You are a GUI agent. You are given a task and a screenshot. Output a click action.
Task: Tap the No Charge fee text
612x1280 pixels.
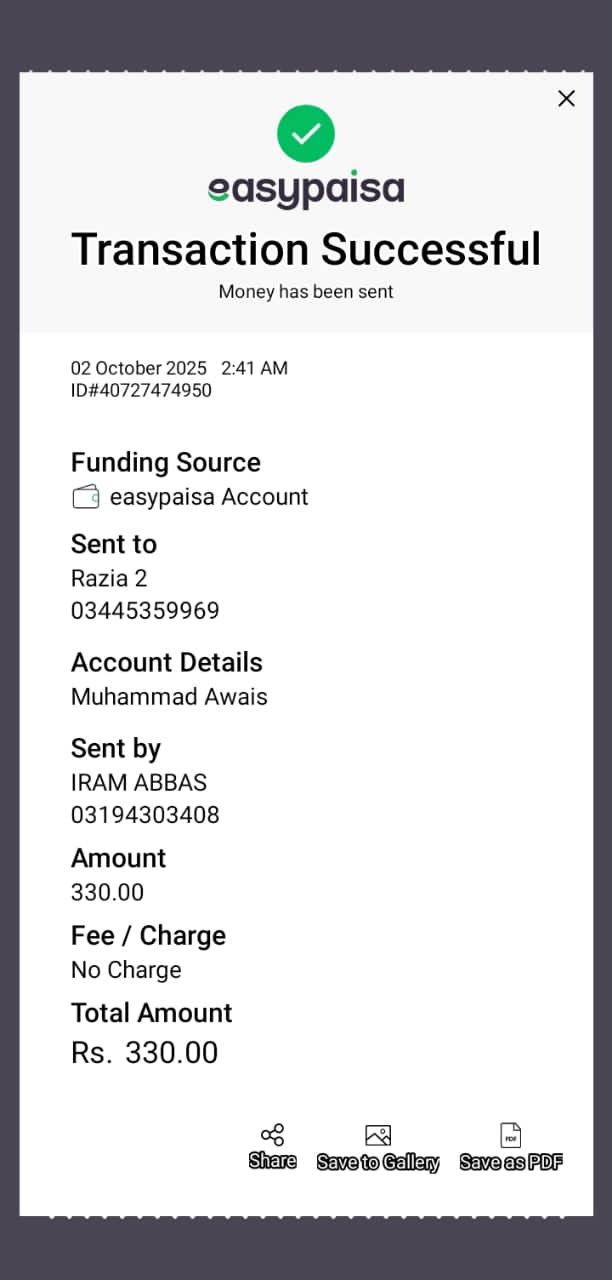pyautogui.click(x=126, y=970)
